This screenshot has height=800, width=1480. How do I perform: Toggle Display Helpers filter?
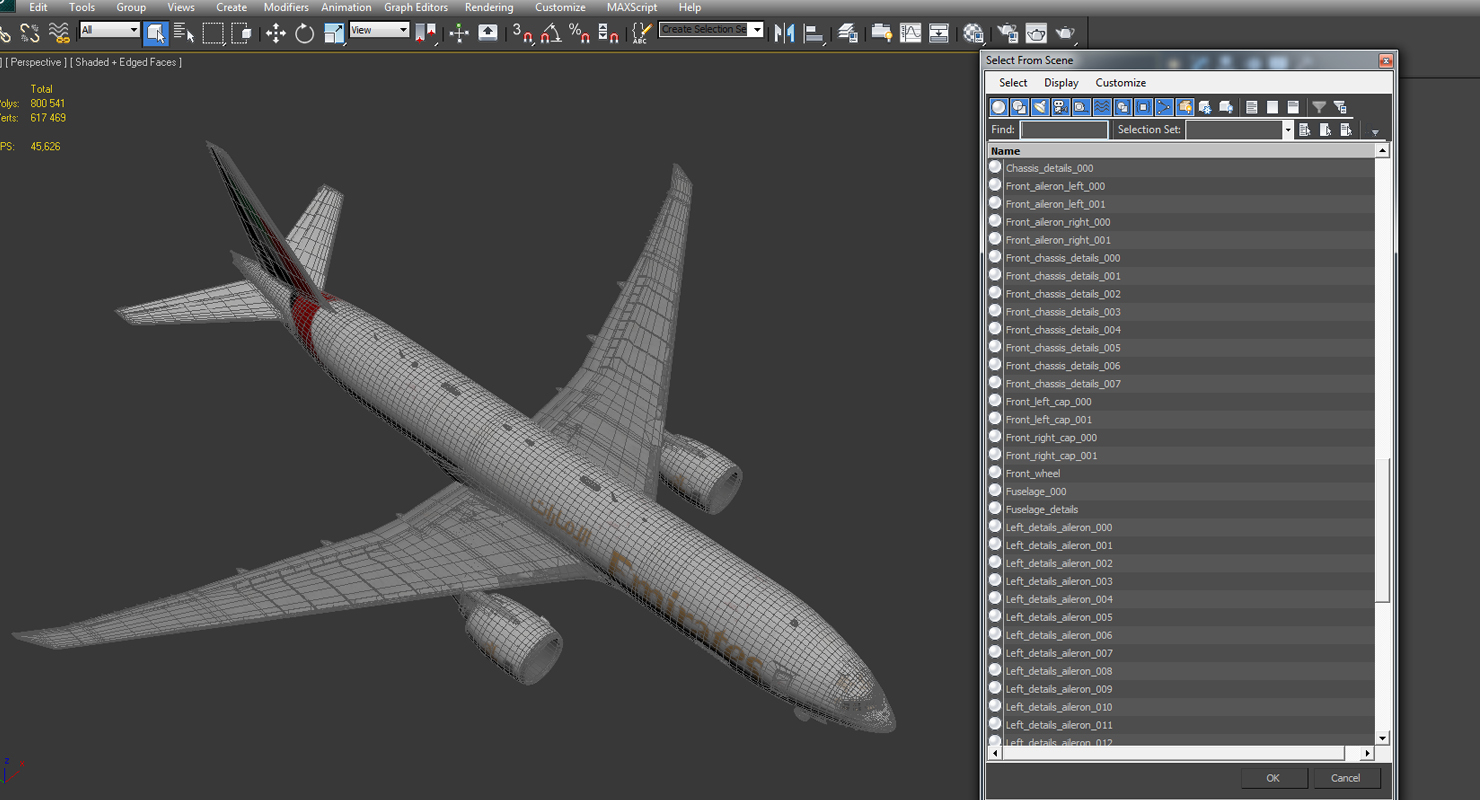[x=1081, y=107]
